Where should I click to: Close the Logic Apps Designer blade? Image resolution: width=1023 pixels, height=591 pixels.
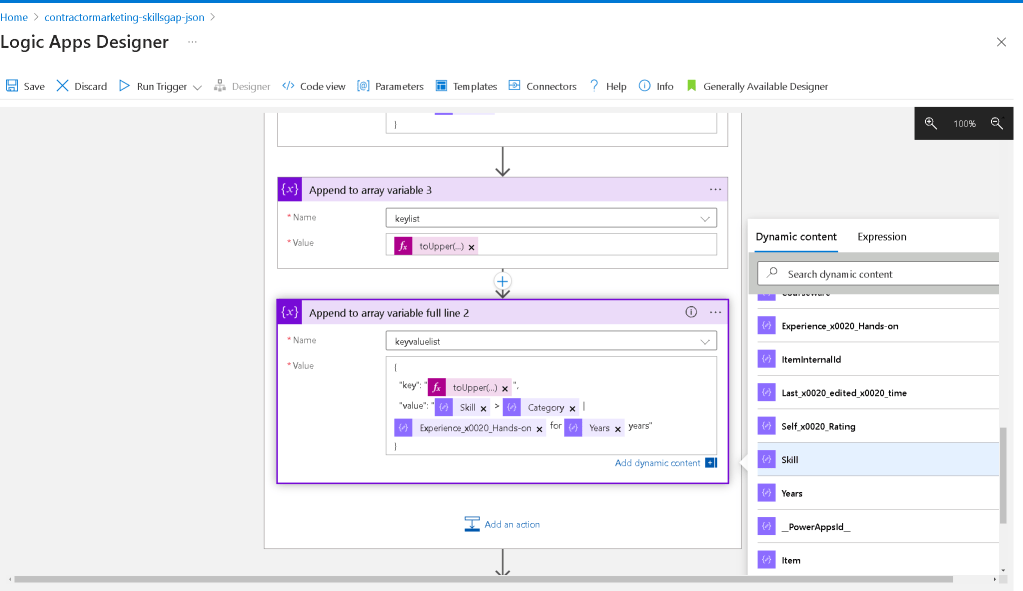click(x=1001, y=42)
